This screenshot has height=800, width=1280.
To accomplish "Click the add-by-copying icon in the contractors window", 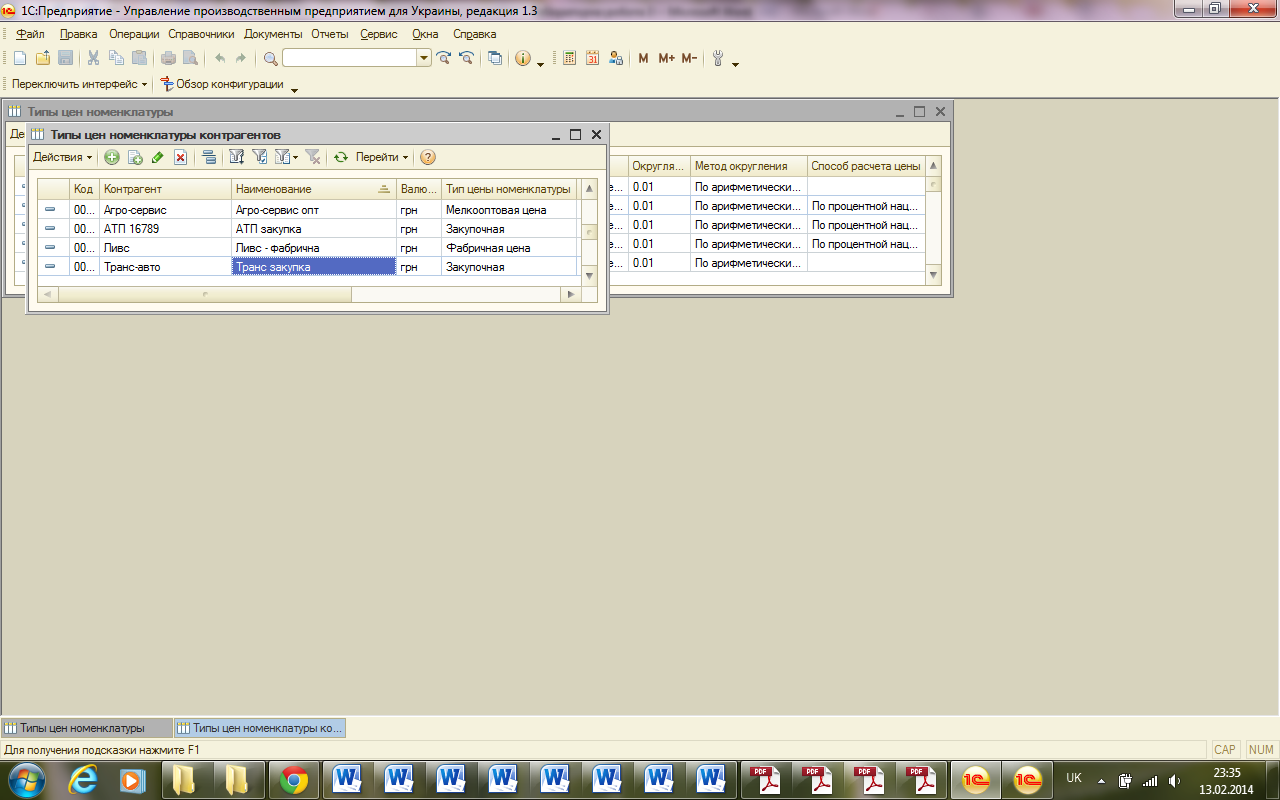I will (135, 157).
